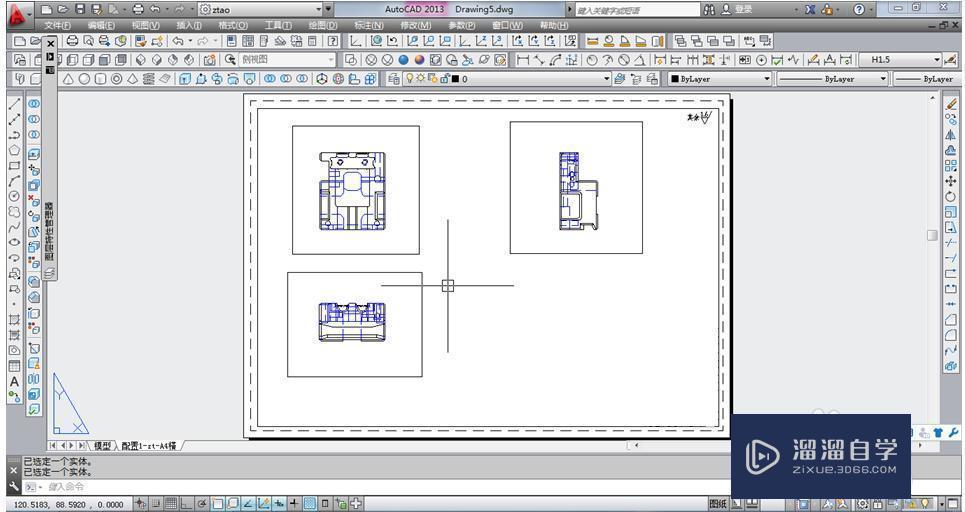965x512 pixels.
Task: Click the Realistic blue sphere visual style icon
Action: click(403, 60)
